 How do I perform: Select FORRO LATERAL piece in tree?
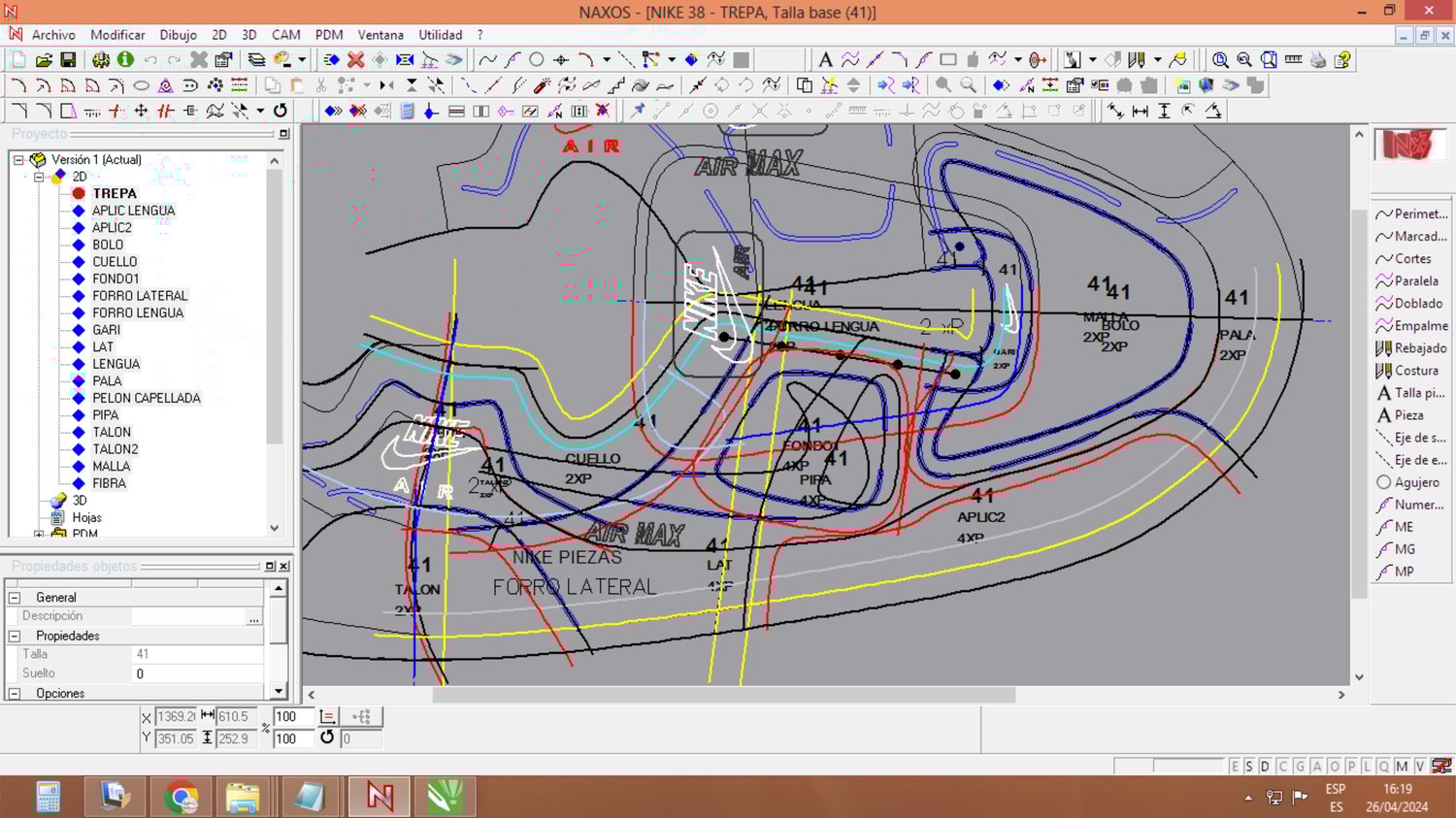(x=140, y=296)
